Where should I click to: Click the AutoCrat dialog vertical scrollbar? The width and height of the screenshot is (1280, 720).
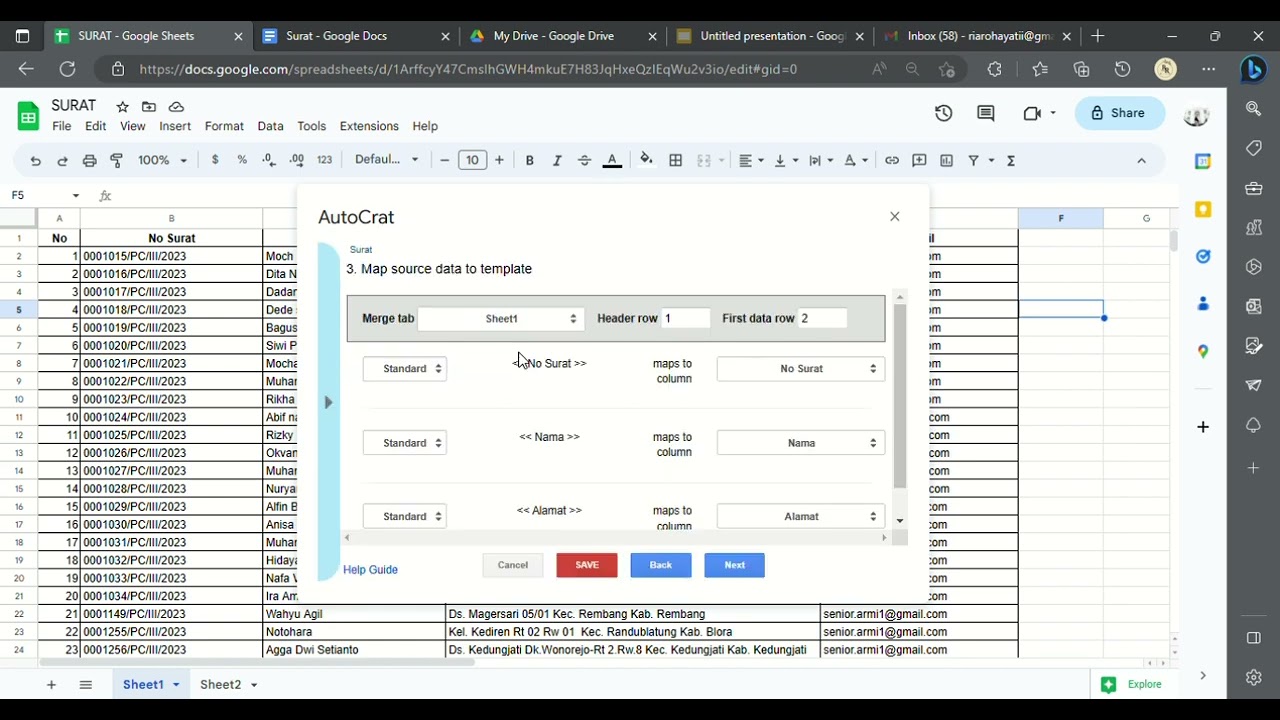(x=900, y=397)
